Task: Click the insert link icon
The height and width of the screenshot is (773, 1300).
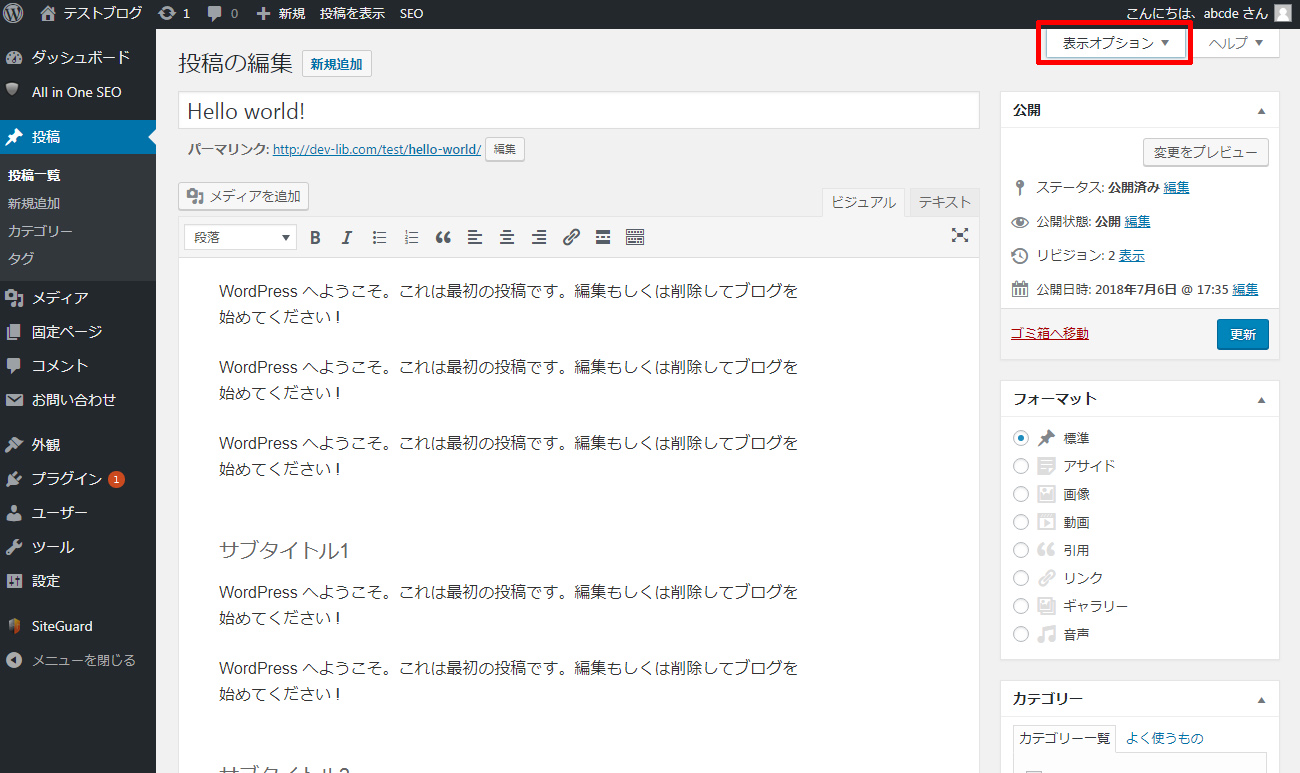Action: (x=571, y=237)
